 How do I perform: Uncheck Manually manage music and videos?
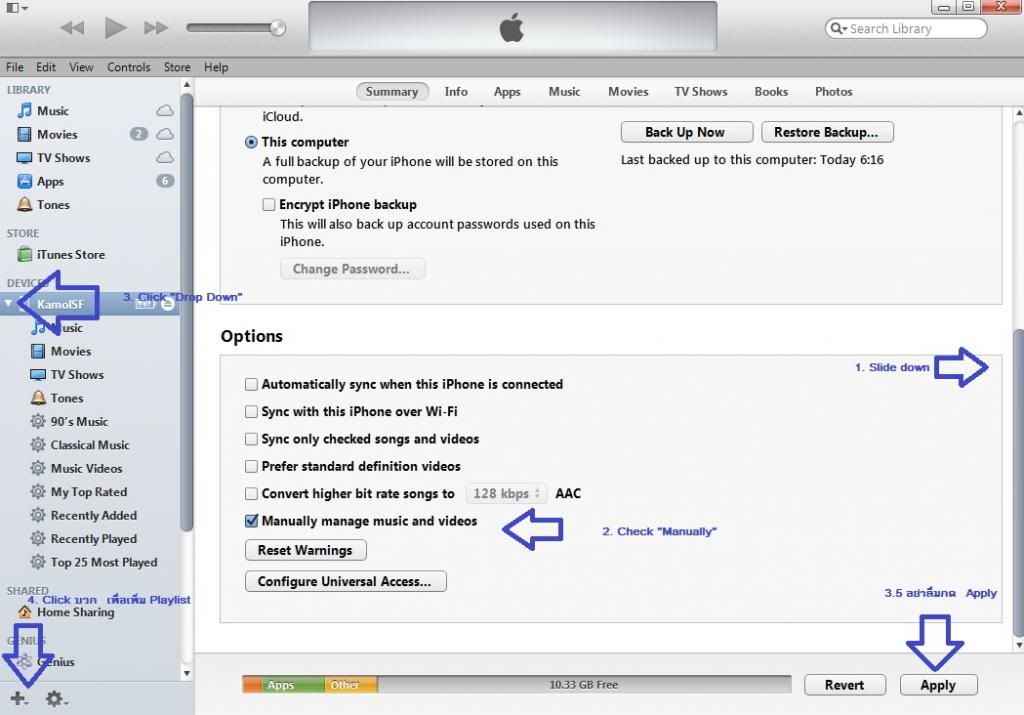coord(251,521)
